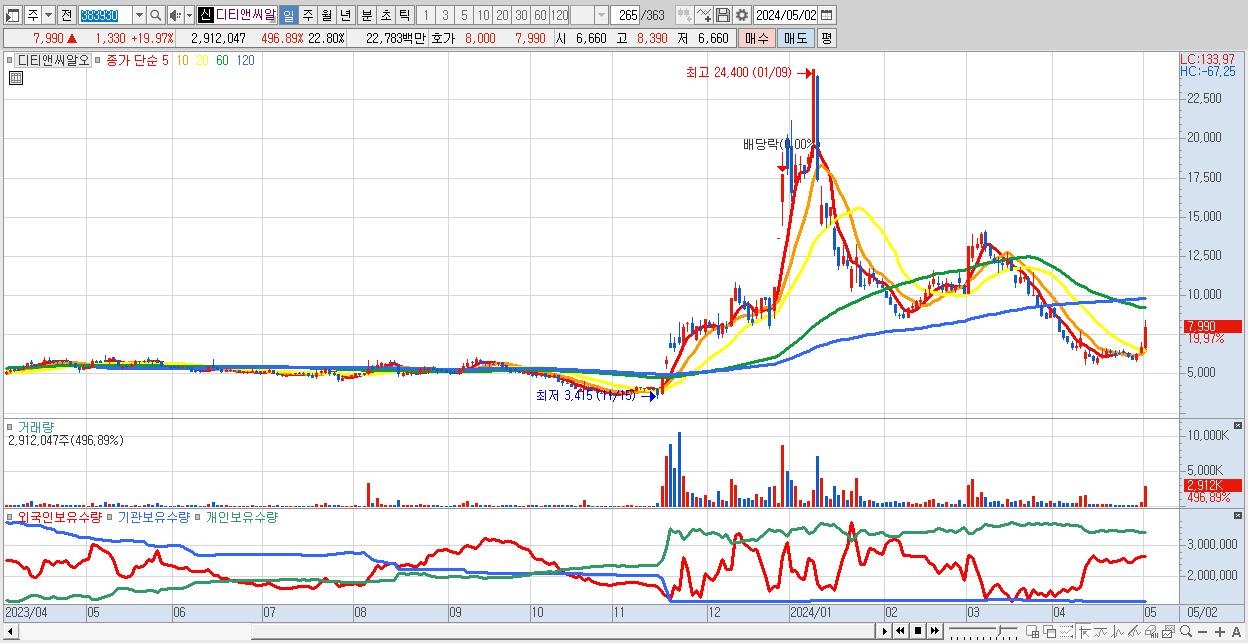
Task: Choose the 30 interval button
Action: point(521,15)
